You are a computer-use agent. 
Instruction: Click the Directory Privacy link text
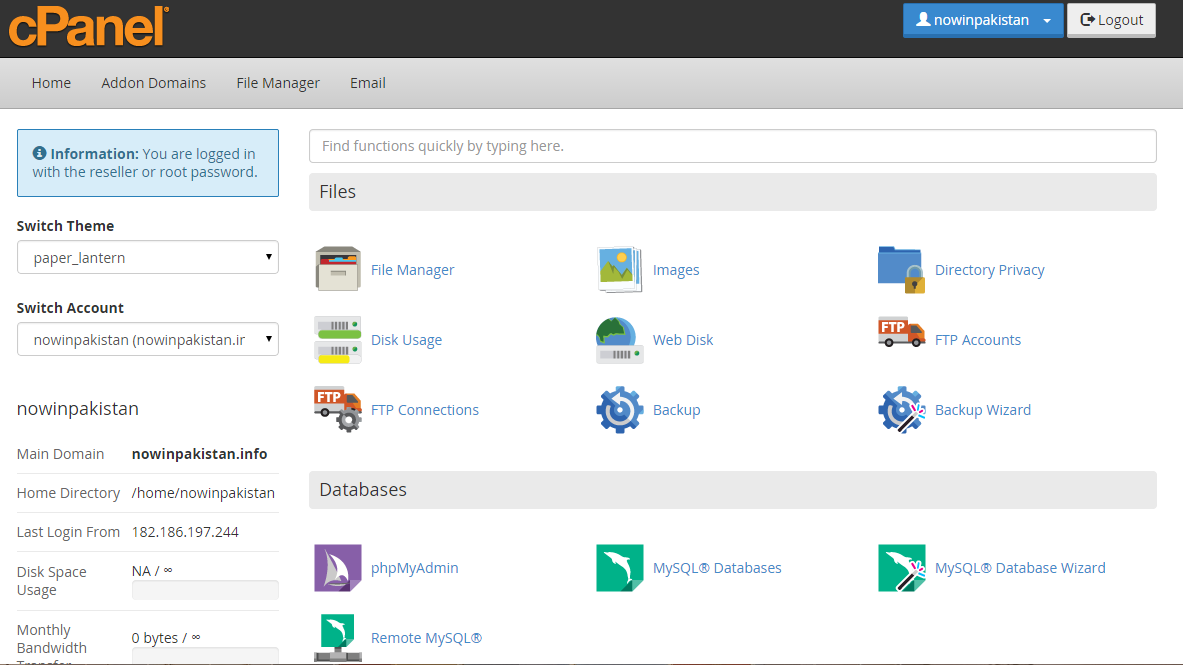(x=989, y=269)
